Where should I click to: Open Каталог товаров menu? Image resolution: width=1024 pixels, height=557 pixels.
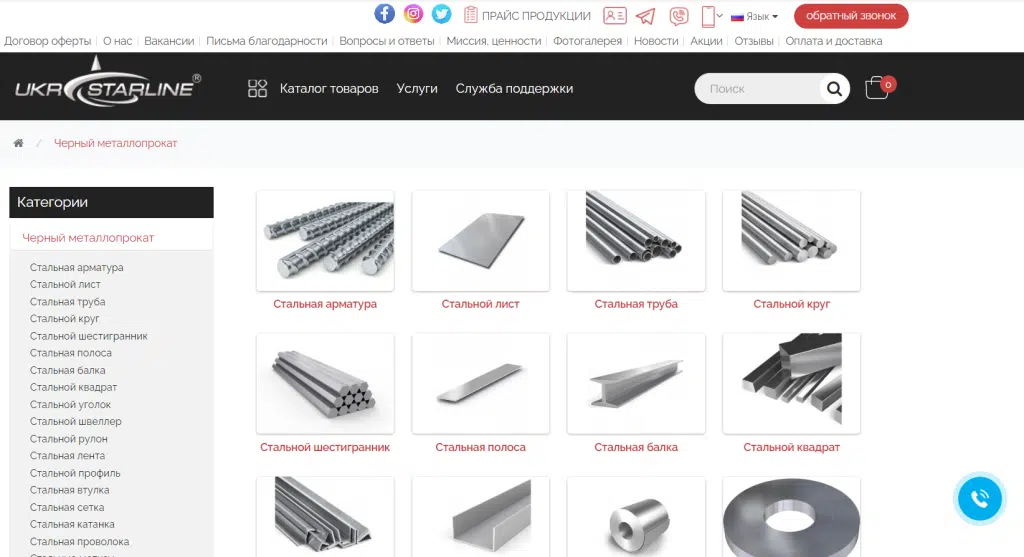coord(329,88)
